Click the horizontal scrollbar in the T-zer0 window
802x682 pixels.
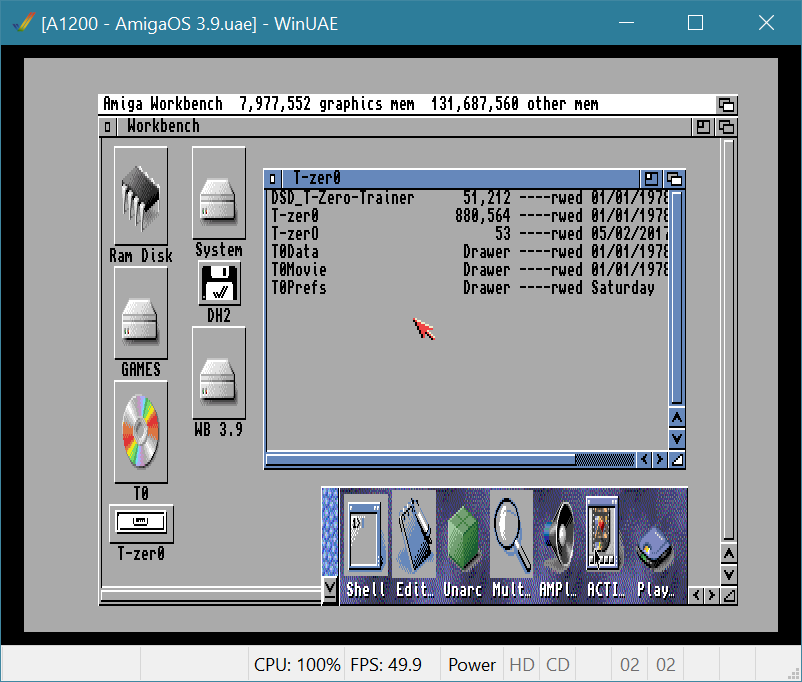(x=451, y=459)
